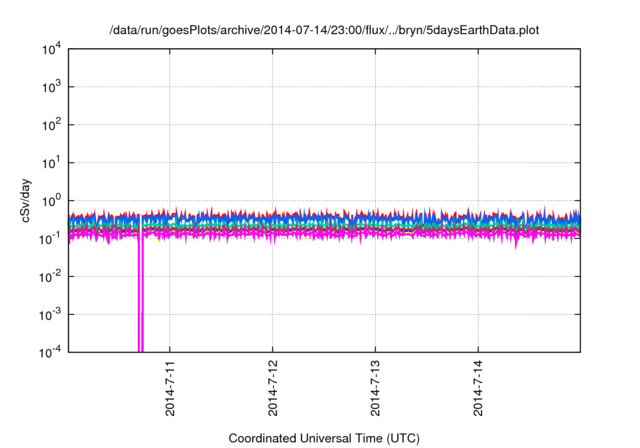Click the 10^0 y-axis tick label
This screenshot has width=640, height=448.
pos(51,201)
